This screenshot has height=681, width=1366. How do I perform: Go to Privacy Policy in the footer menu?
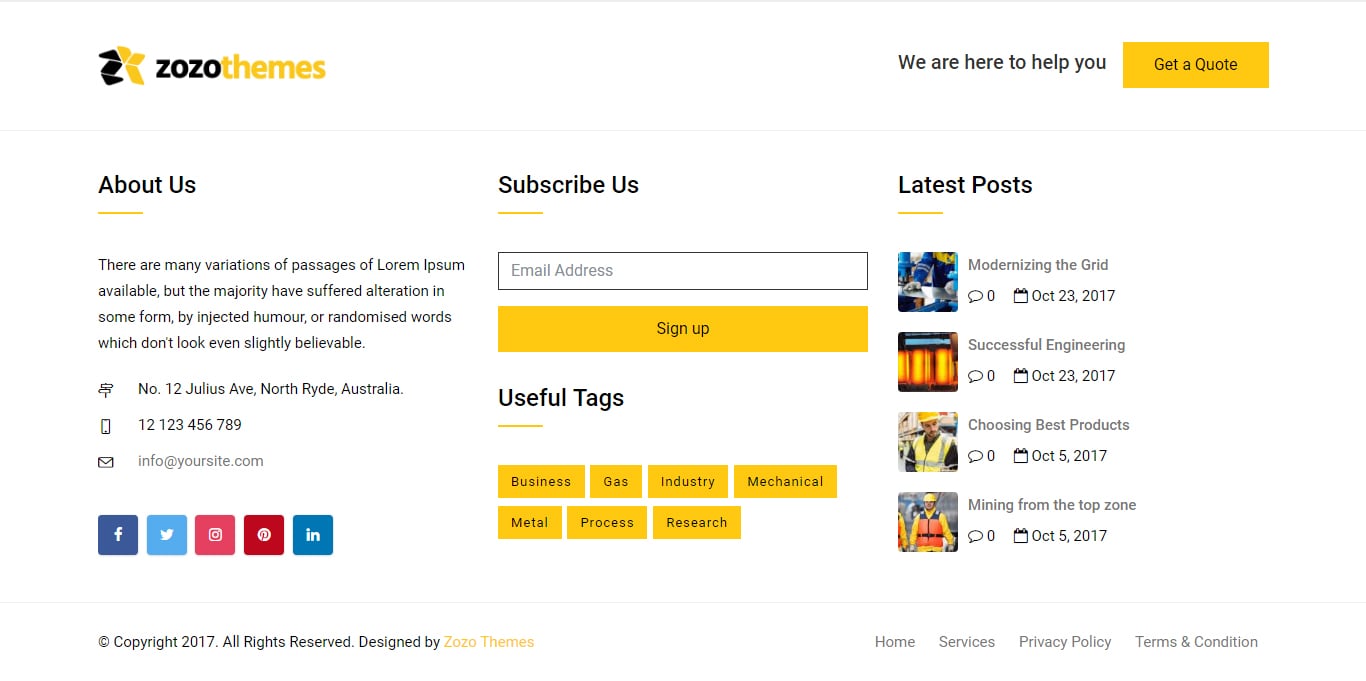pyautogui.click(x=1064, y=642)
